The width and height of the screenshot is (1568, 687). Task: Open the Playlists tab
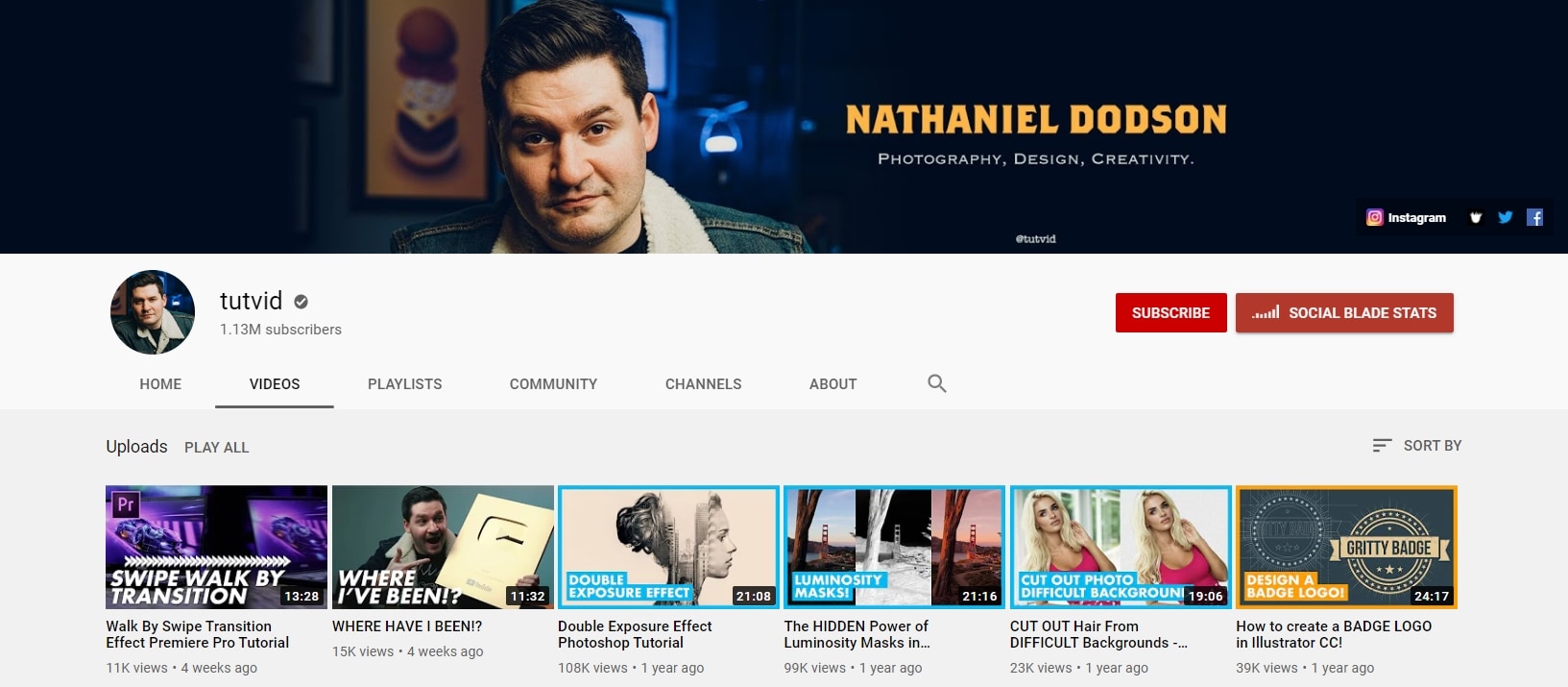point(405,383)
